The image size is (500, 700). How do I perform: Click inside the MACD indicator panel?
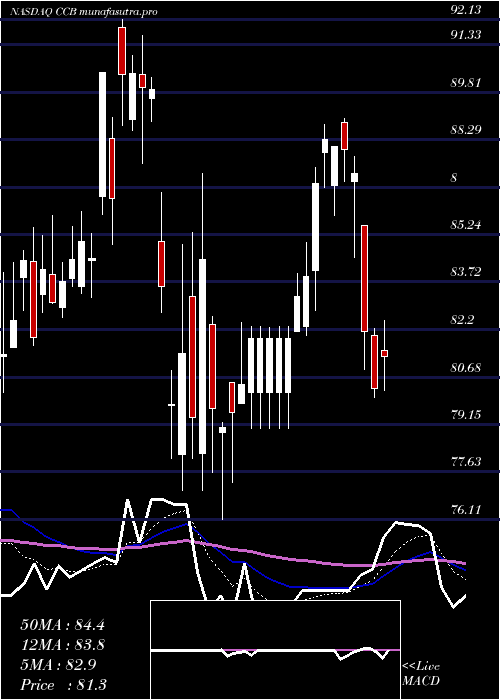(275, 650)
